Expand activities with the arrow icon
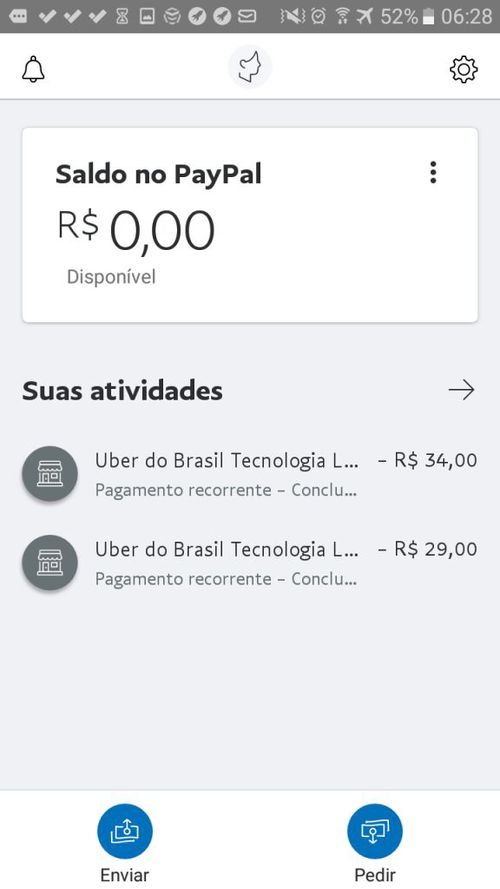The height and width of the screenshot is (889, 500). 461,390
